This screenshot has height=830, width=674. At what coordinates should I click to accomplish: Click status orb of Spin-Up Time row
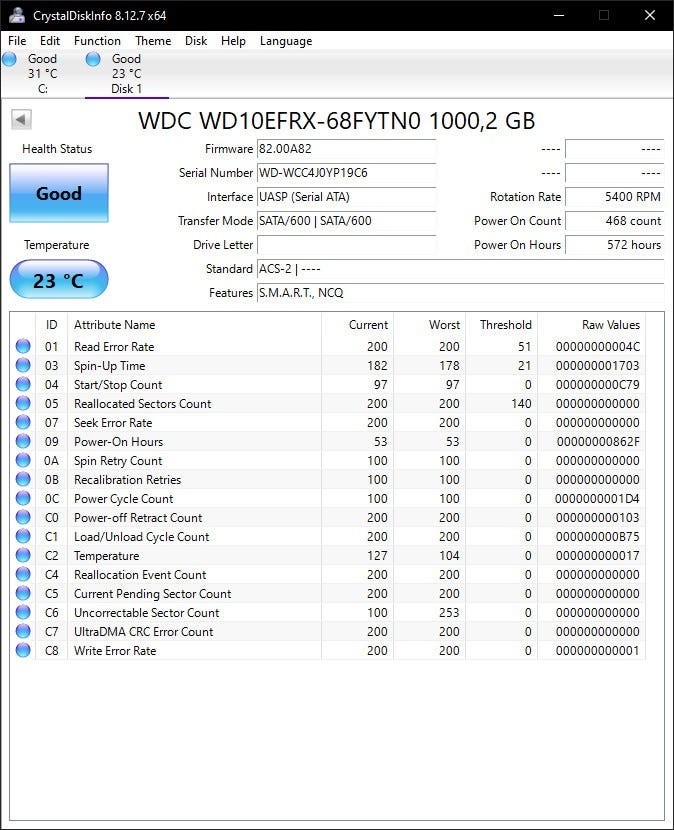click(23, 365)
